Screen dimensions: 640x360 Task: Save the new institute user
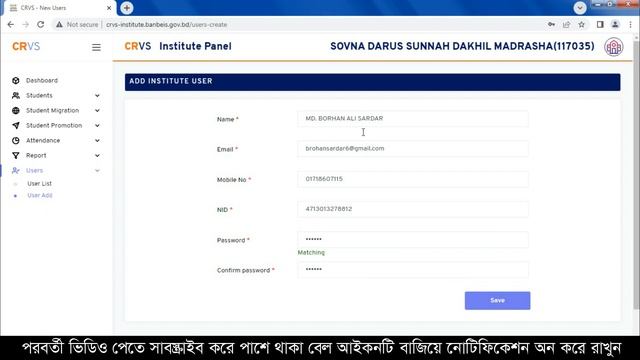[497, 300]
